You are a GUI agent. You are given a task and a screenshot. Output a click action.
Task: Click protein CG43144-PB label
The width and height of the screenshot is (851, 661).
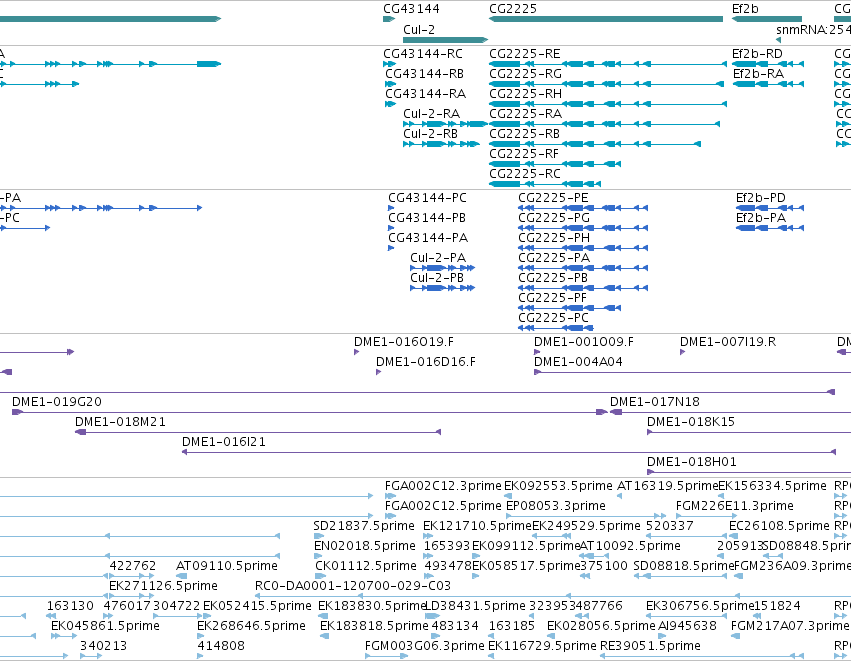pyautogui.click(x=427, y=218)
